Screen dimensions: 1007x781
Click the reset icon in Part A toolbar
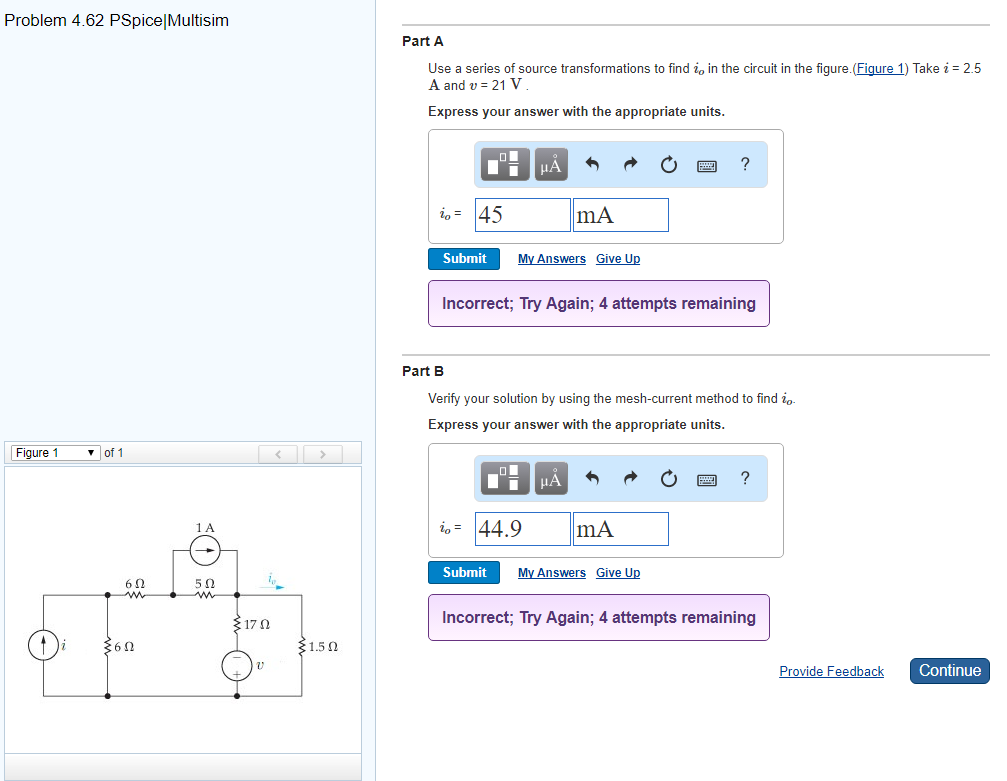pos(668,164)
